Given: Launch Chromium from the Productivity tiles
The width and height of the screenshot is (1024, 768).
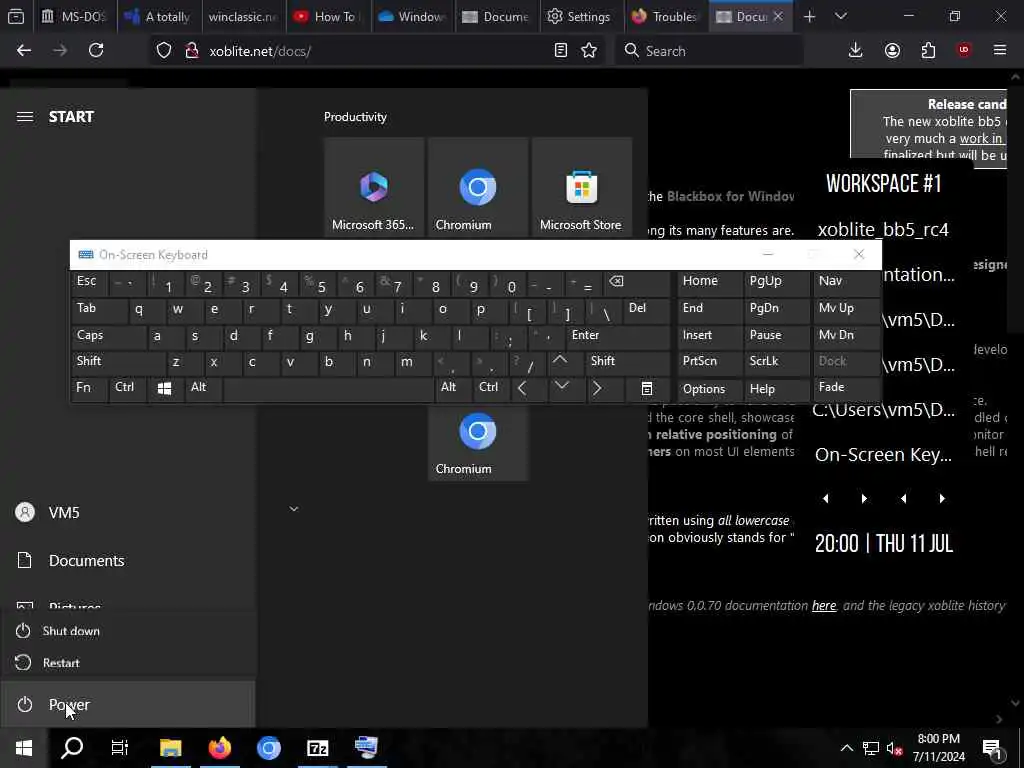Looking at the screenshot, I should [x=477, y=187].
